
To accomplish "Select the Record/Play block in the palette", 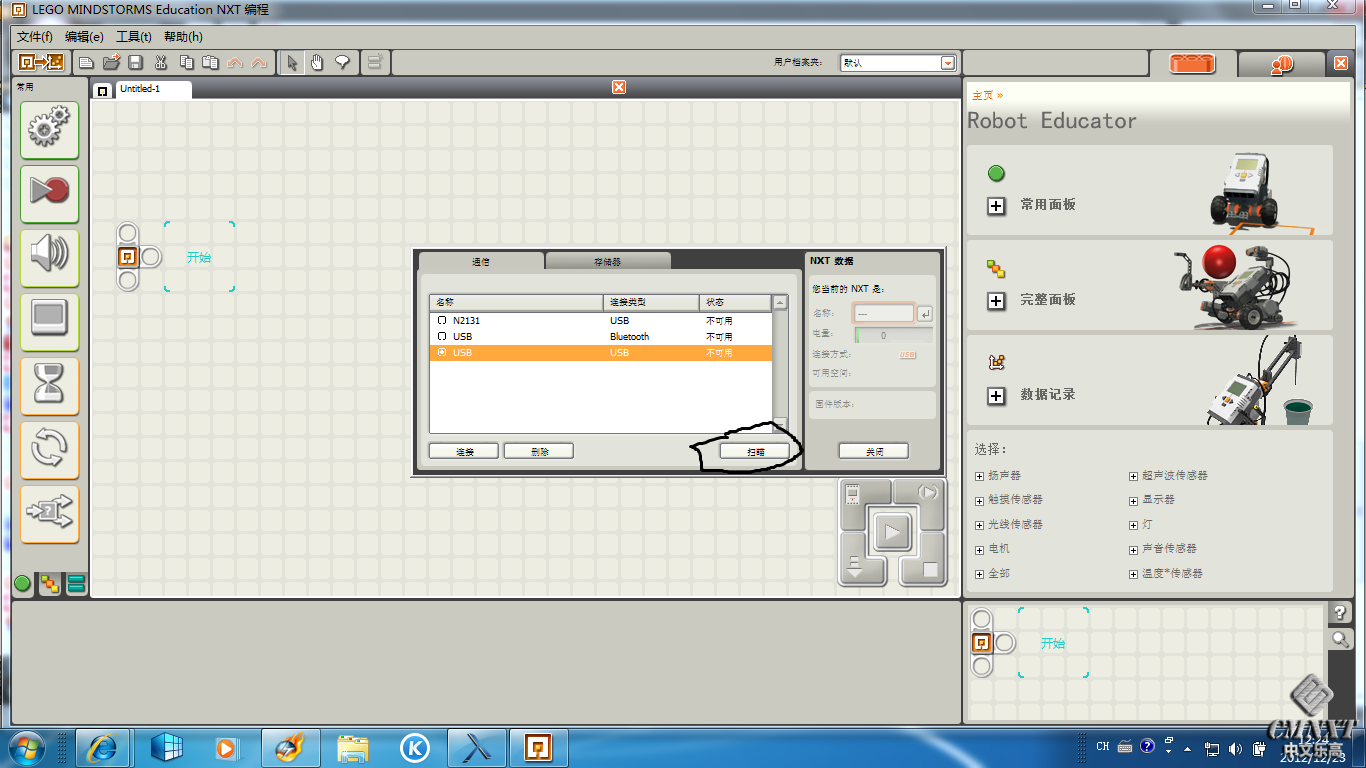I will tap(49, 193).
